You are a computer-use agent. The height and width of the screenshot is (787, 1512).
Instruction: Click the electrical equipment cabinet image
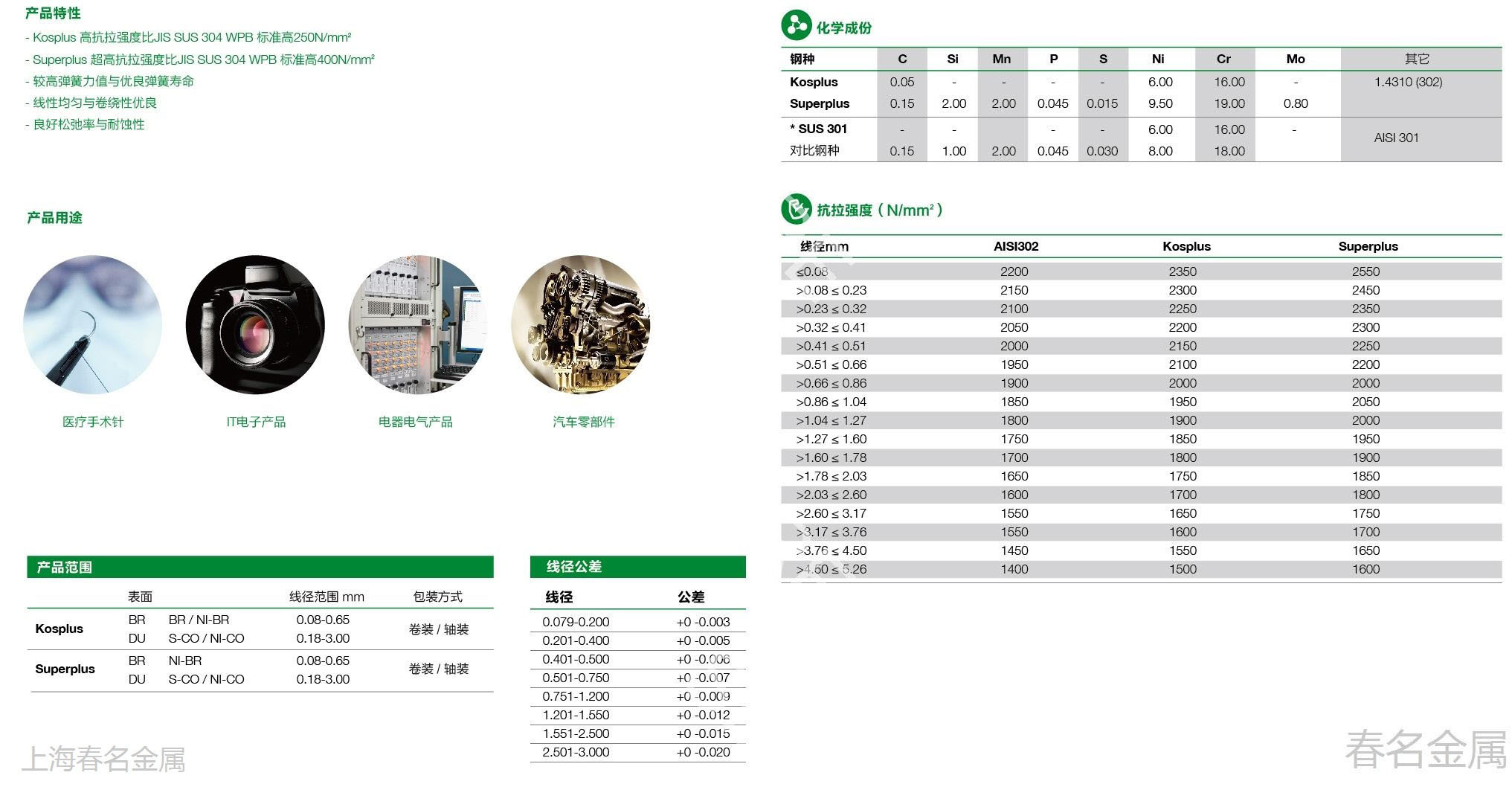click(x=417, y=324)
